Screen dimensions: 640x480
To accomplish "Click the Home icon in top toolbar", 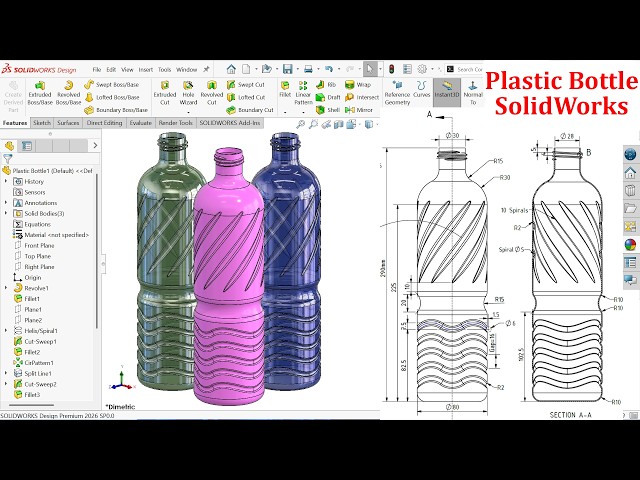I will coord(231,69).
